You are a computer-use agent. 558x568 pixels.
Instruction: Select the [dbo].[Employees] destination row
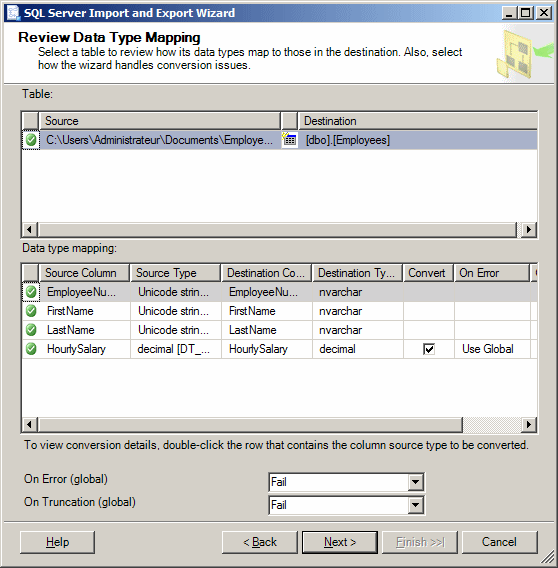(417, 140)
